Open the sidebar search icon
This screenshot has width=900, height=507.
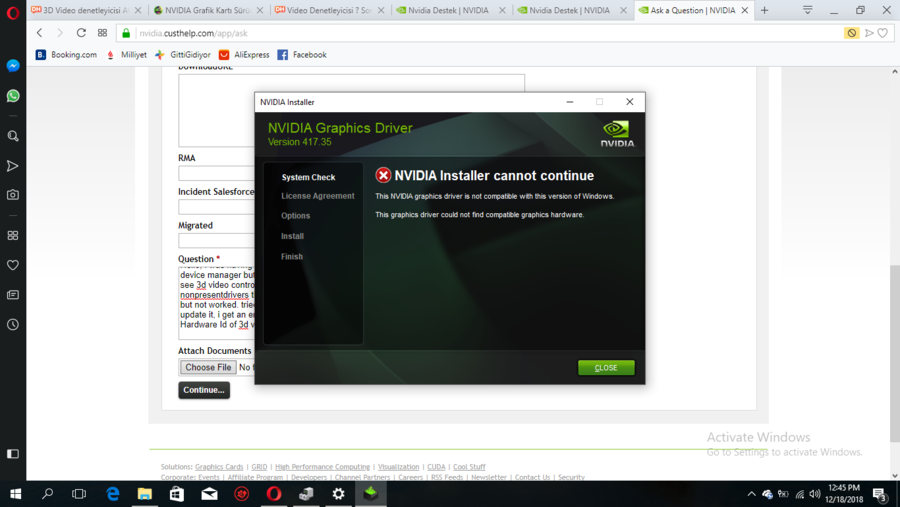[x=13, y=136]
